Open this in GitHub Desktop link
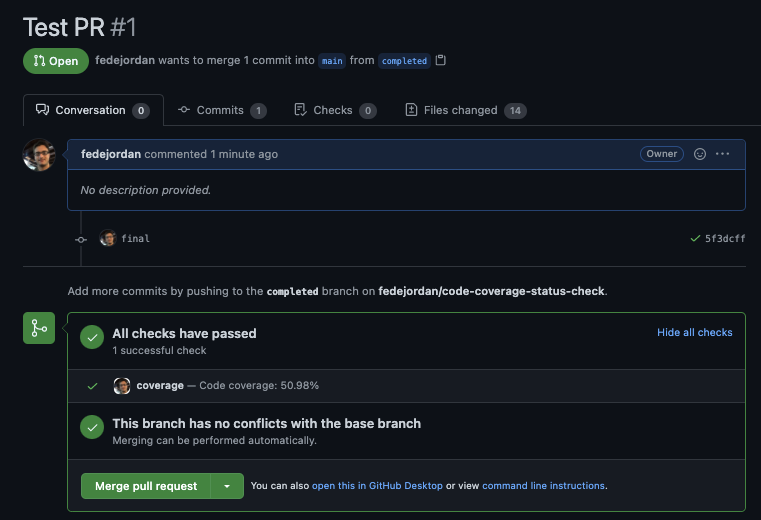The width and height of the screenshot is (761, 520). 377,486
